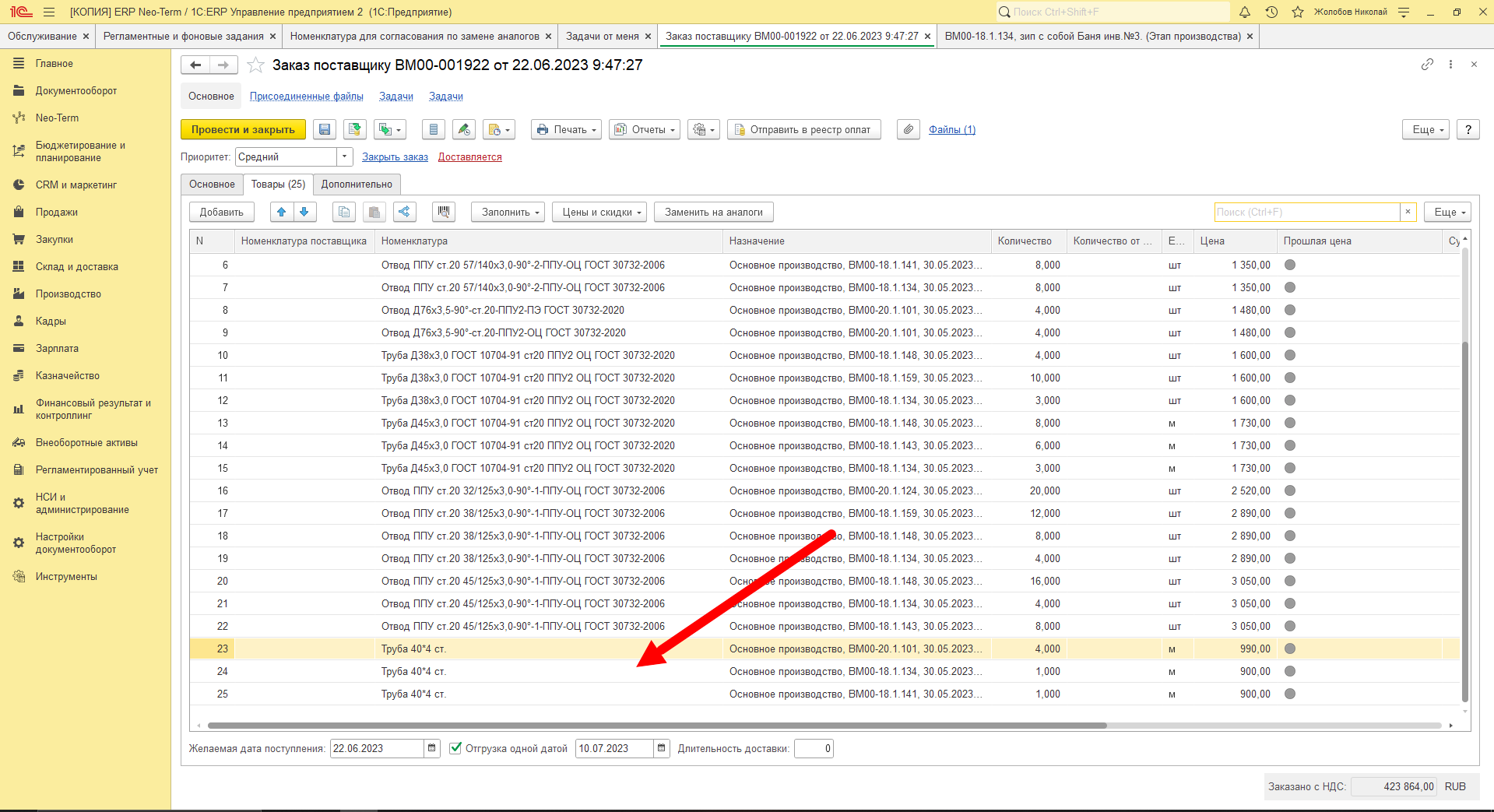Screen dimensions: 1494x812
Task: Expand the Приоритет dropdown arrow
Action: coord(344,156)
